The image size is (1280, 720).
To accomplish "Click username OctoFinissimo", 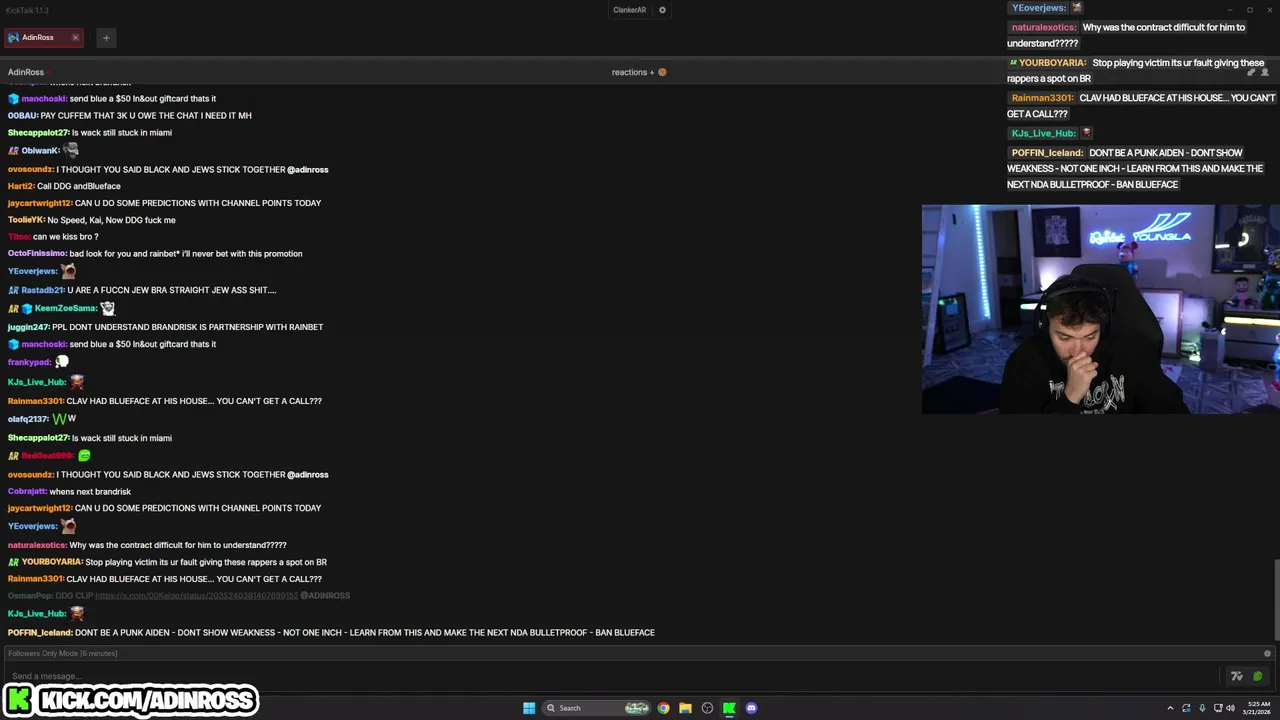I will [37, 254].
